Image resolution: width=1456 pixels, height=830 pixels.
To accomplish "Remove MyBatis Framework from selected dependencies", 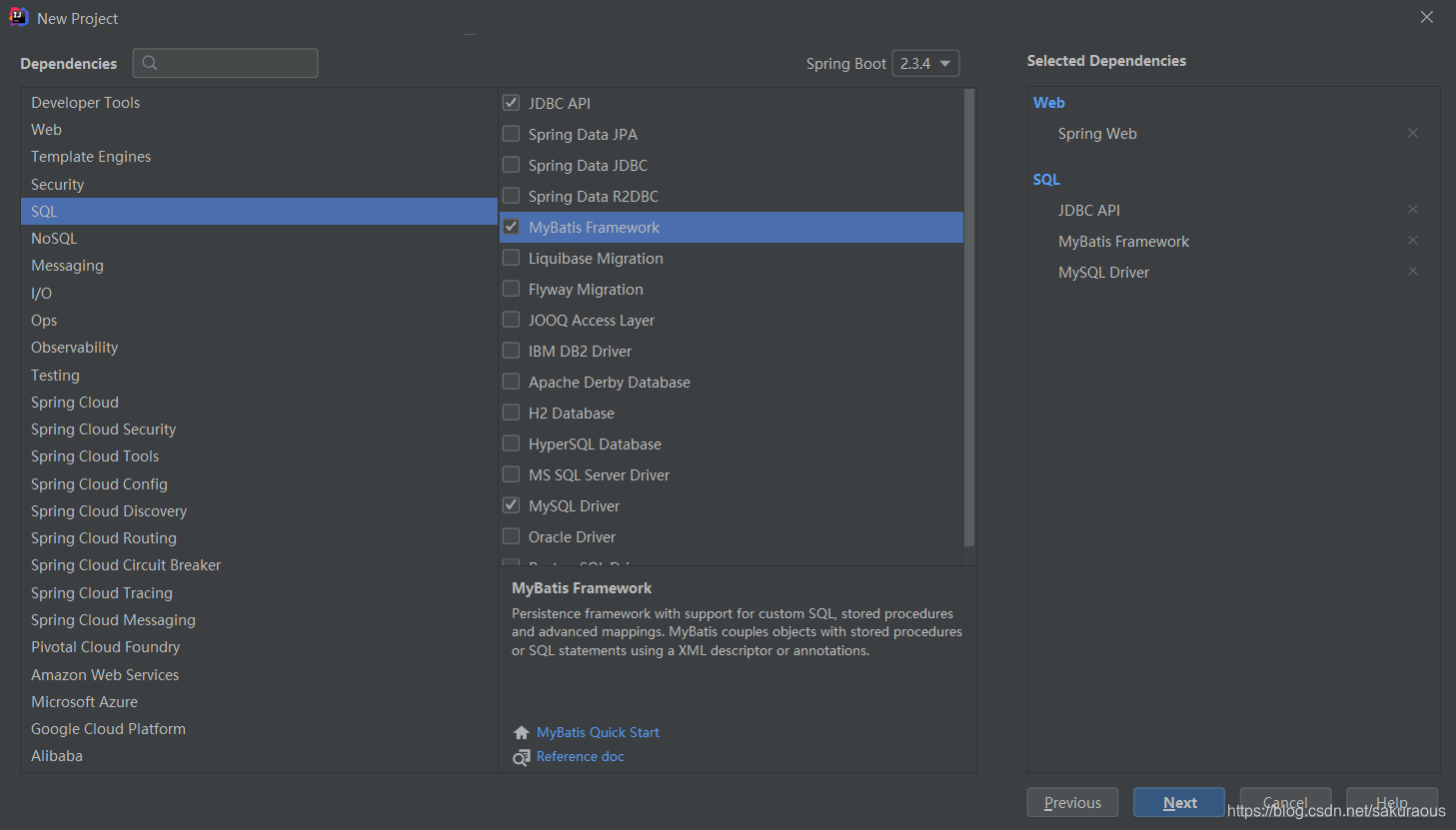I will coord(1413,241).
